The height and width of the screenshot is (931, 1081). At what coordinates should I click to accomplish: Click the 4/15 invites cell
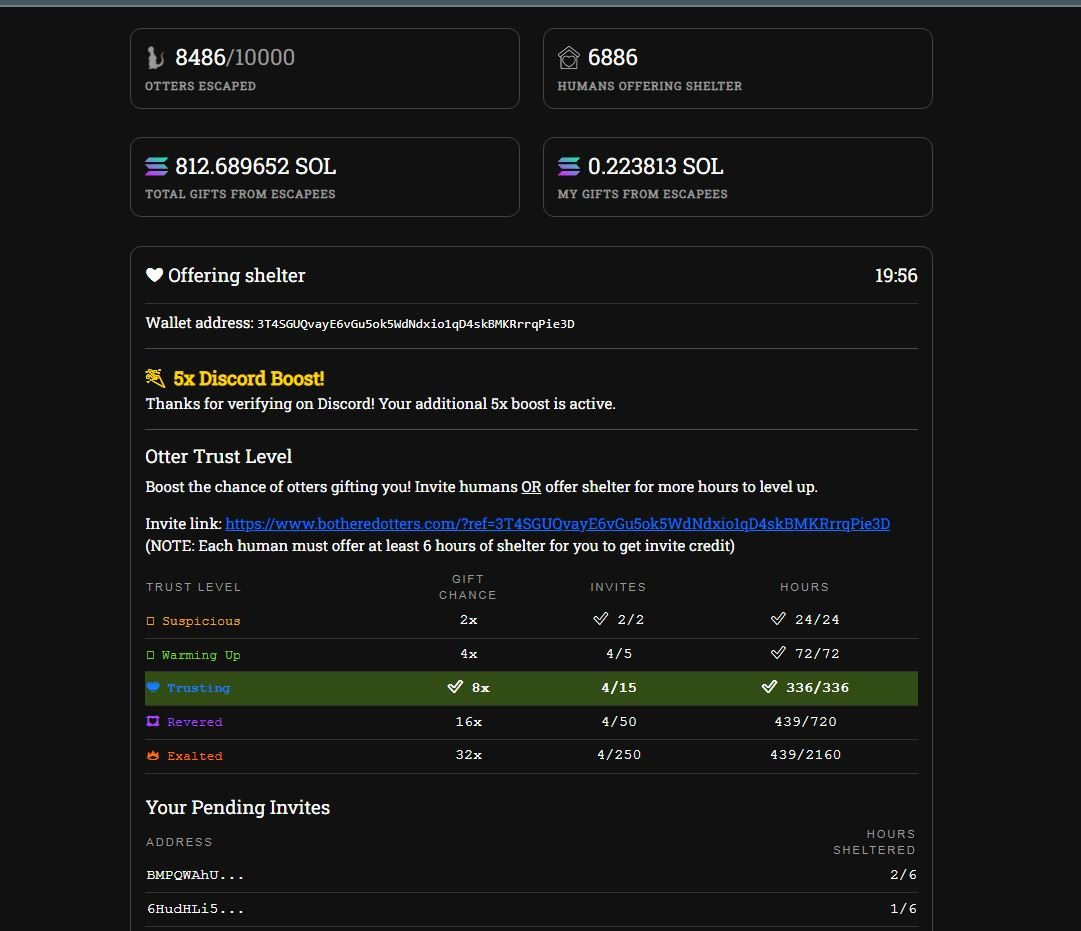click(618, 688)
